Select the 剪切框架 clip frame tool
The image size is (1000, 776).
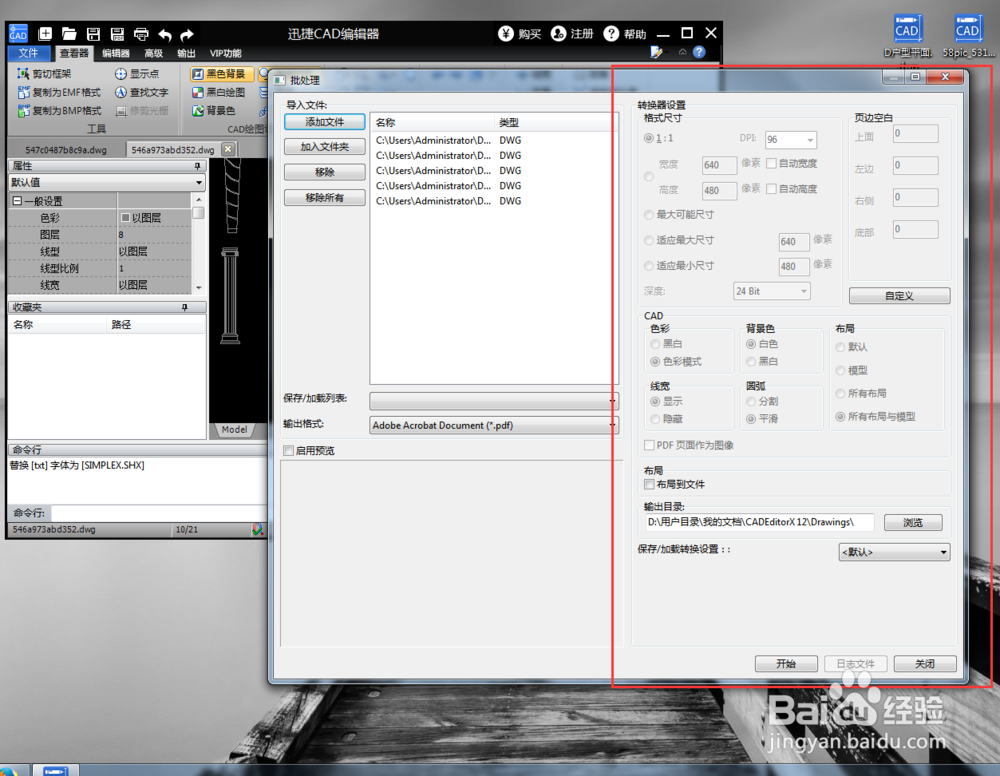coord(44,74)
